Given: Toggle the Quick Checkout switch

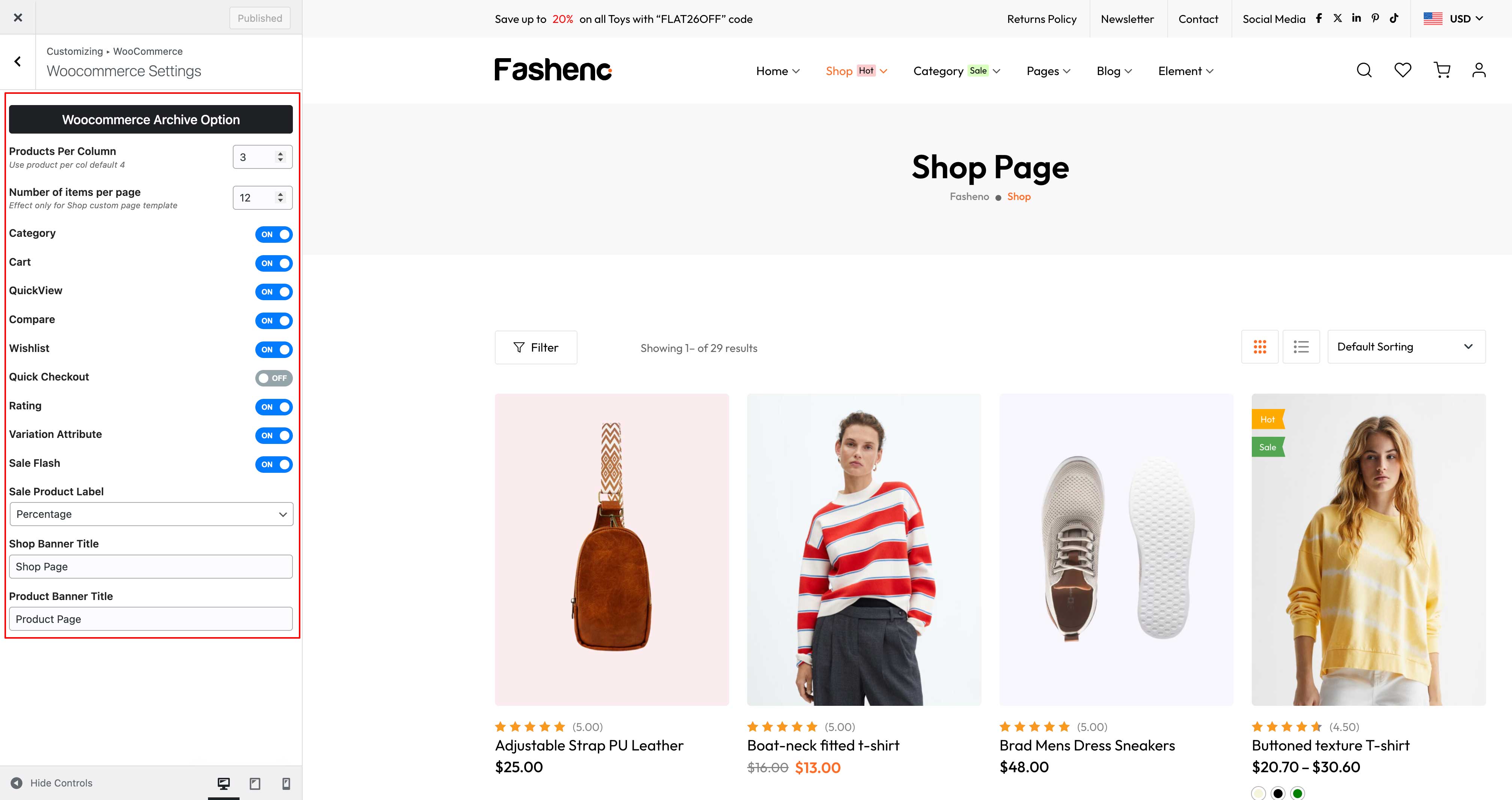Looking at the screenshot, I should coord(273,378).
